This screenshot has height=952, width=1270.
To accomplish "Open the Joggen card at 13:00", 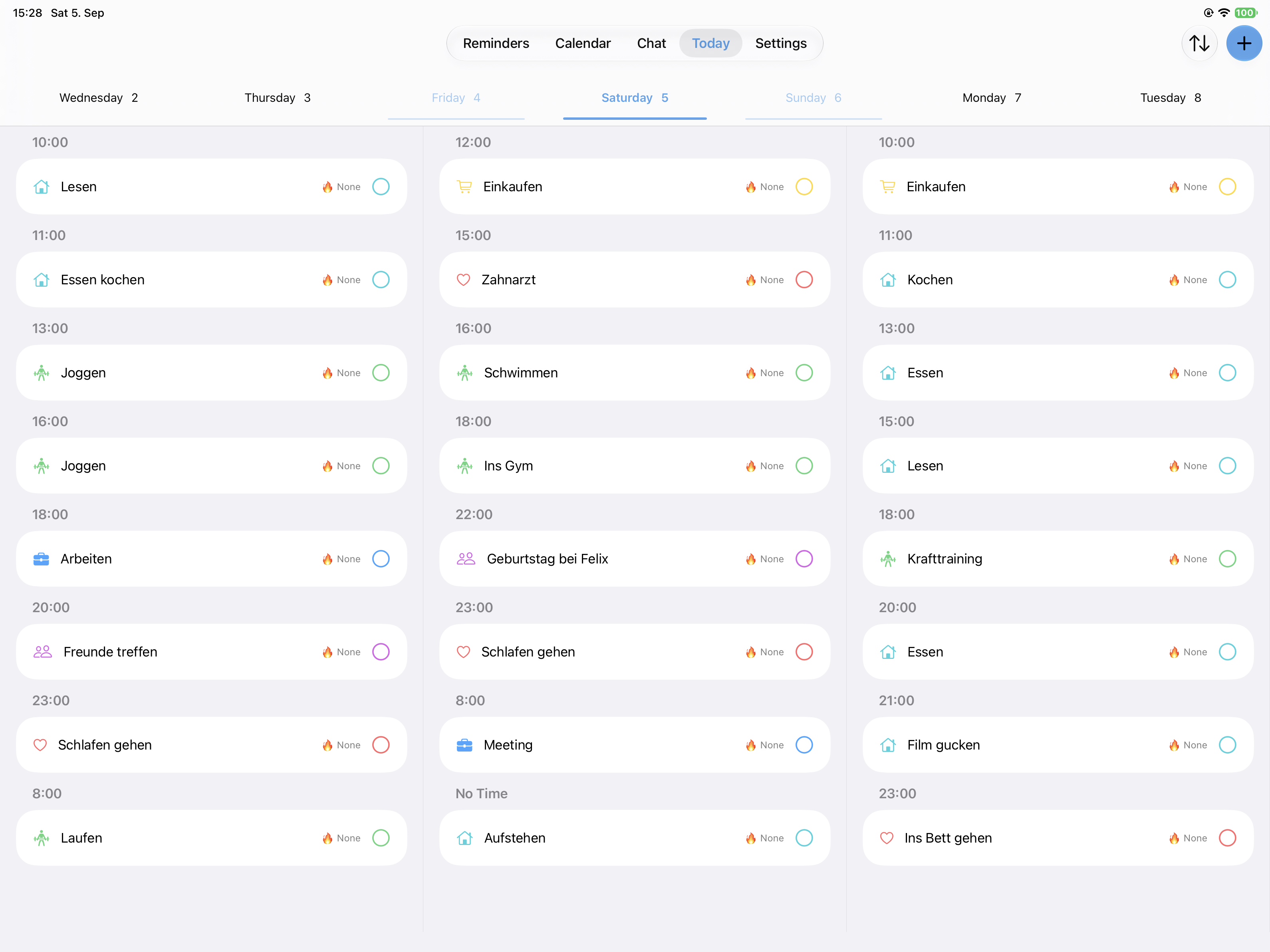I will pos(211,373).
